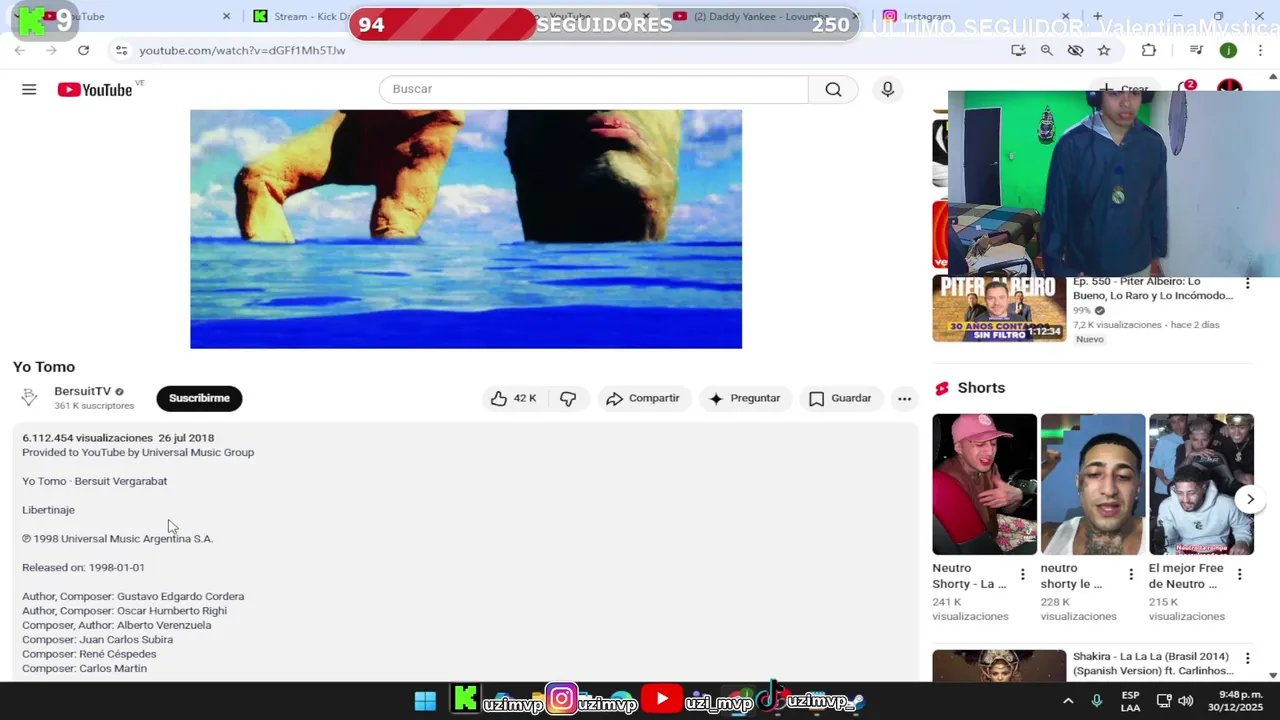Click the Preguntar button
Image resolution: width=1280 pixels, height=720 pixels.
click(x=745, y=398)
